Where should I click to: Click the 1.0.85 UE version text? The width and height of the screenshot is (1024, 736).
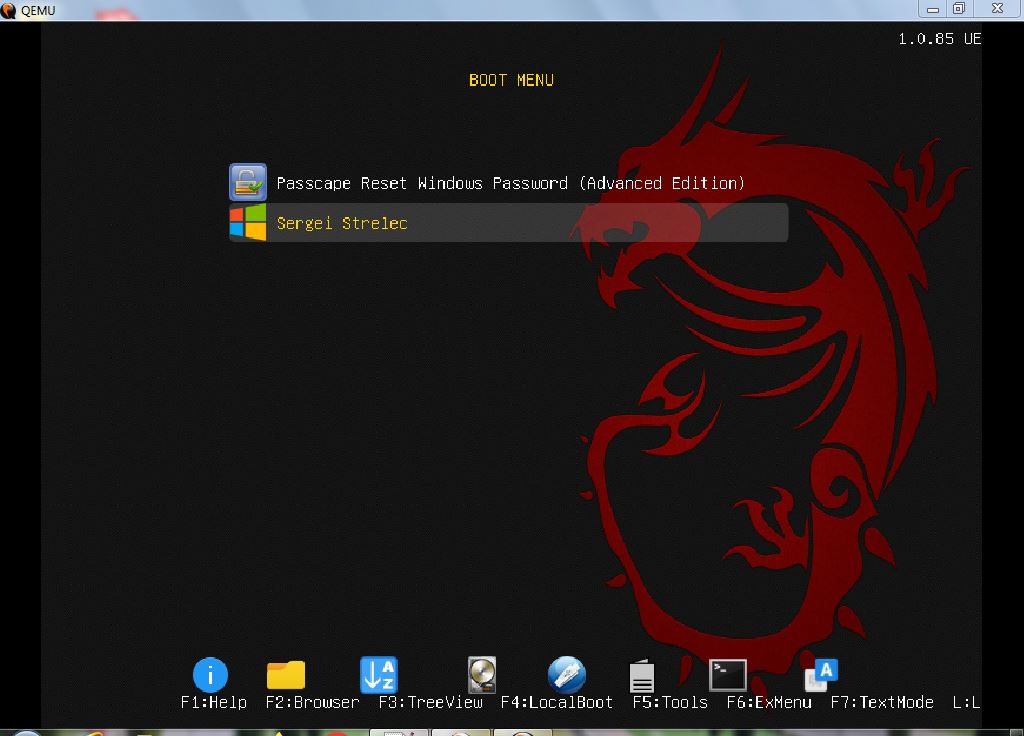pos(939,39)
